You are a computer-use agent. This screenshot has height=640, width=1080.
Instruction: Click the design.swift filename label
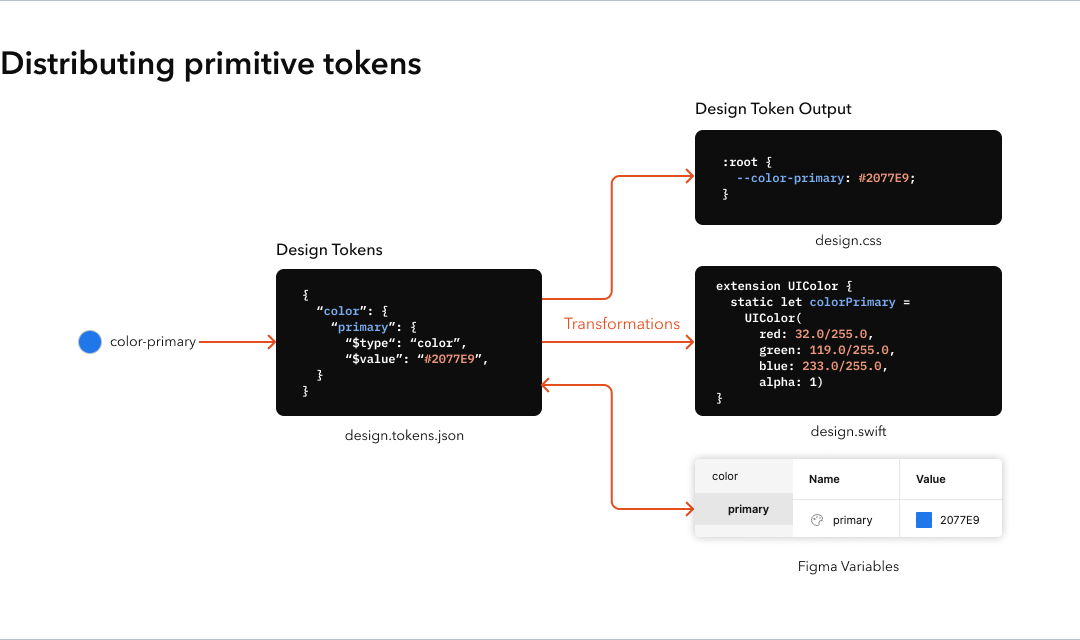click(x=848, y=431)
